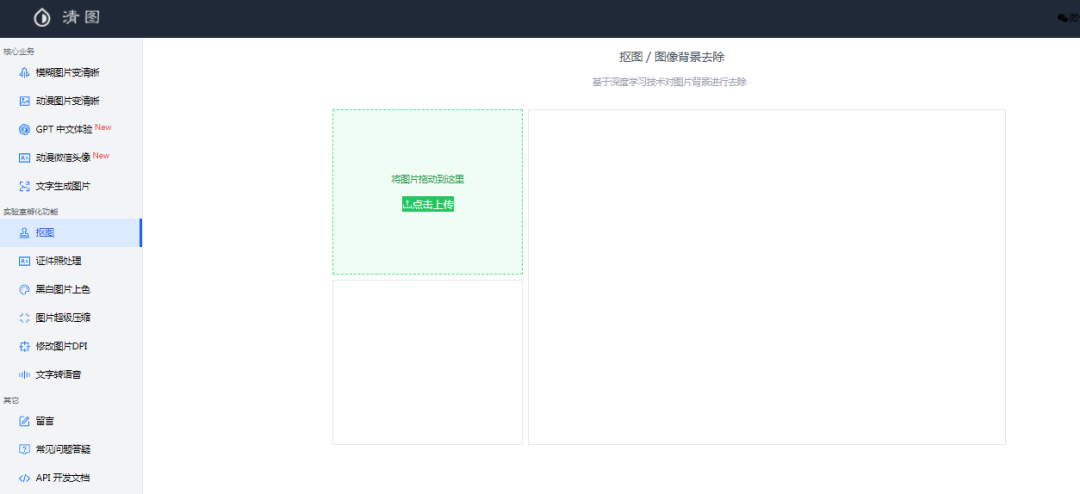The width and height of the screenshot is (1080, 494).
Task: Click the large empty result preview panel
Action: (x=766, y=277)
